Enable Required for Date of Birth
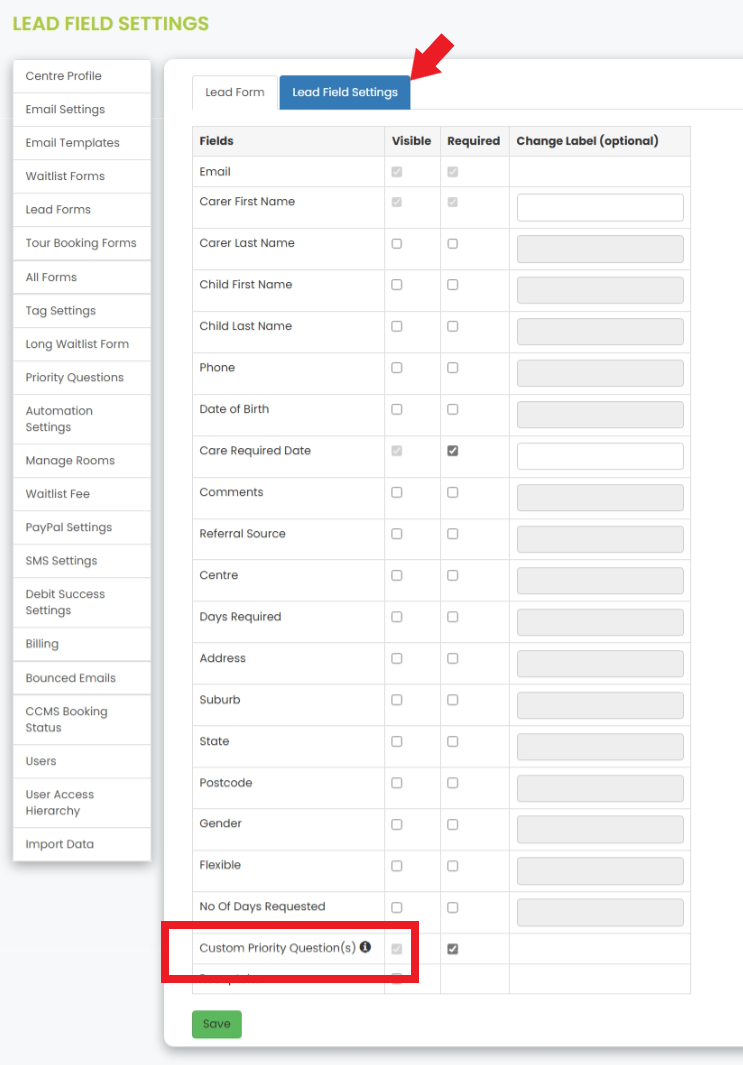The width and height of the screenshot is (743, 1065). click(x=452, y=409)
